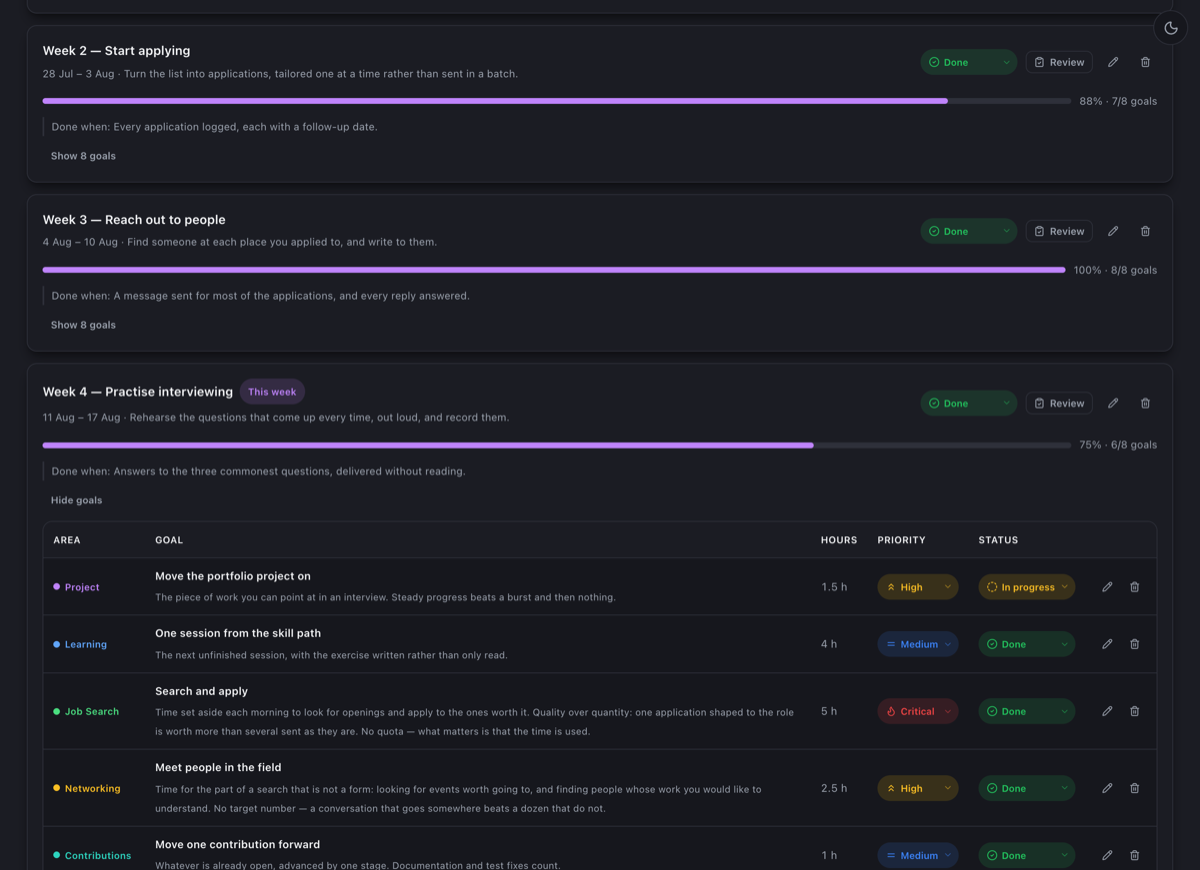The width and height of the screenshot is (1200, 870).
Task: Open Medium priority dropdown for skill path goal
Action: point(918,644)
